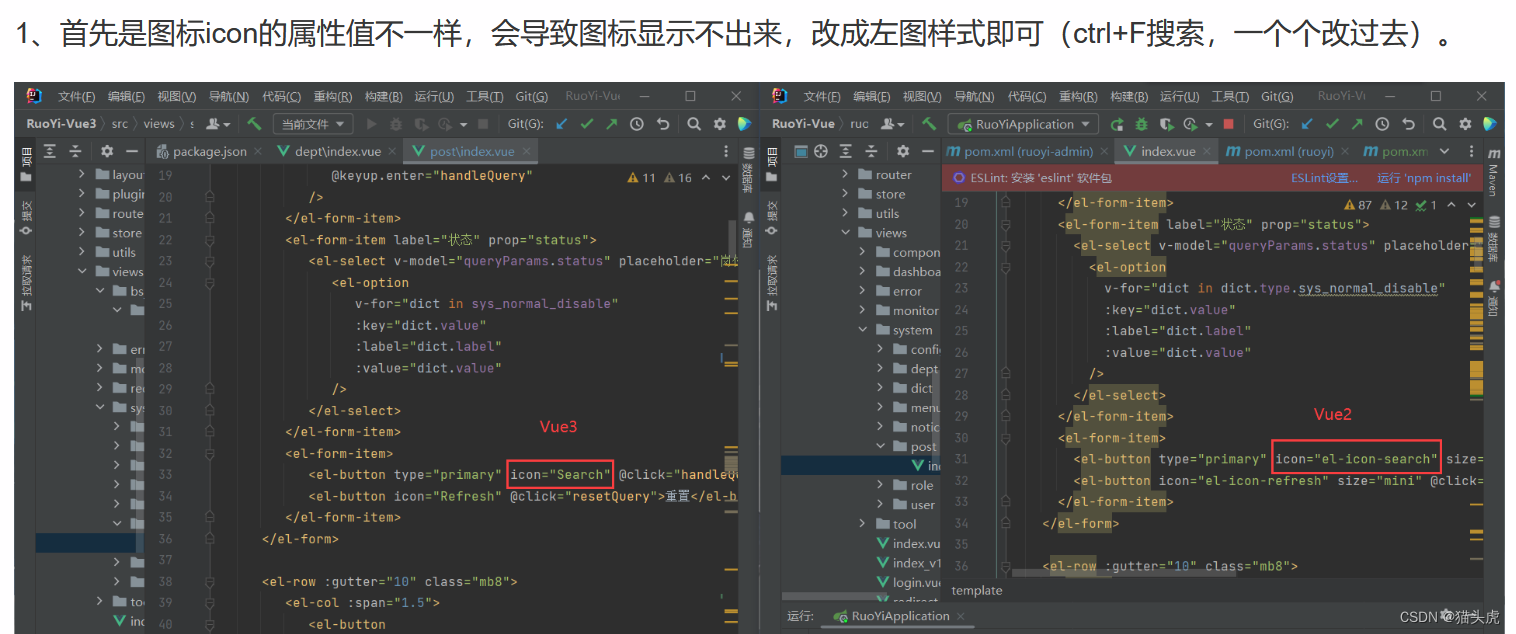This screenshot has height=634, width=1516.
Task: Go to previous highlighted error in RuoYi-Vue editor
Action: pyautogui.click(x=1450, y=204)
